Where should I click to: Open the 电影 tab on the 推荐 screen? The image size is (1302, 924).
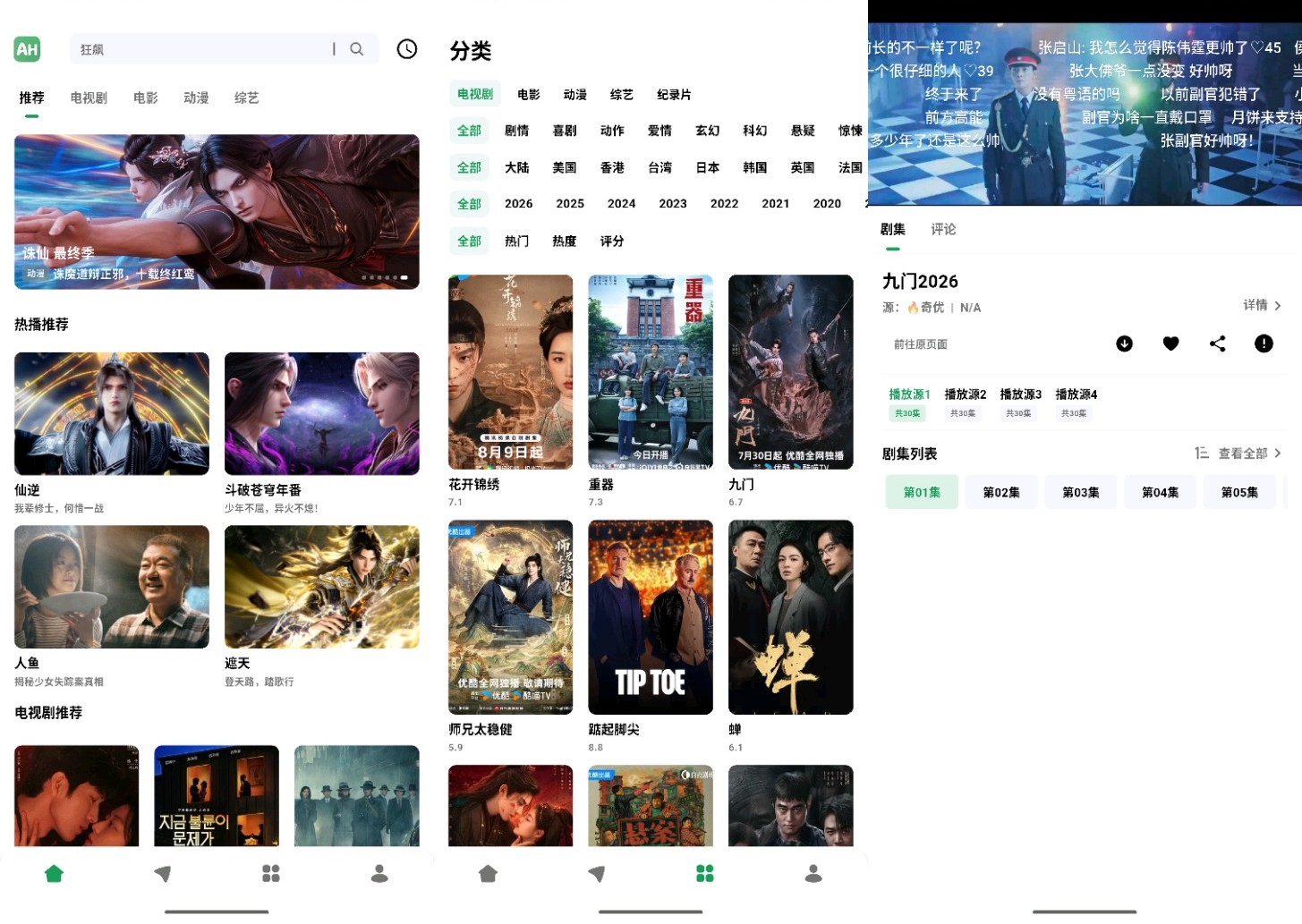pyautogui.click(x=146, y=98)
